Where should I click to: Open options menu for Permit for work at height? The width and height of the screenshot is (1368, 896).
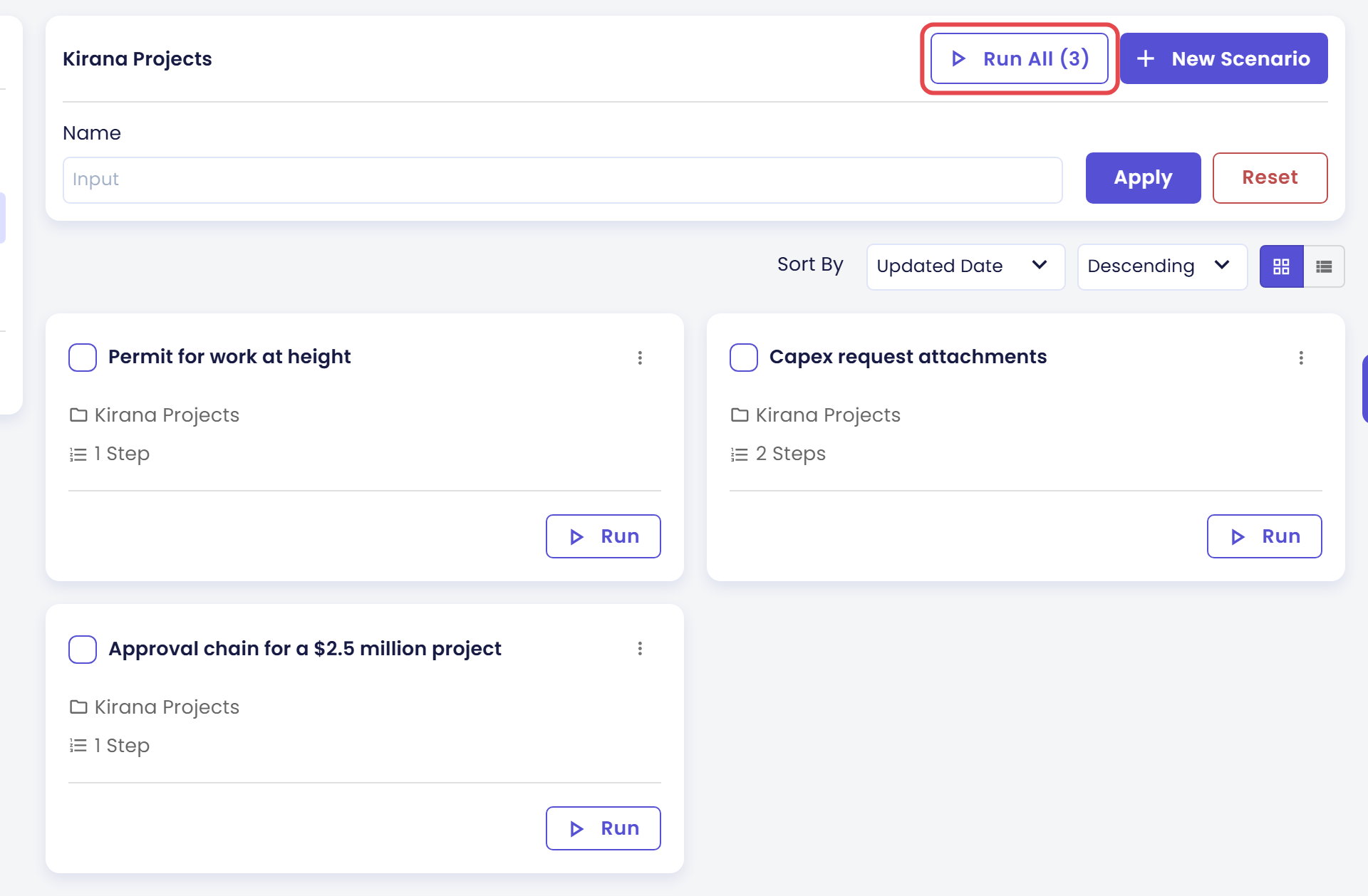[640, 358]
